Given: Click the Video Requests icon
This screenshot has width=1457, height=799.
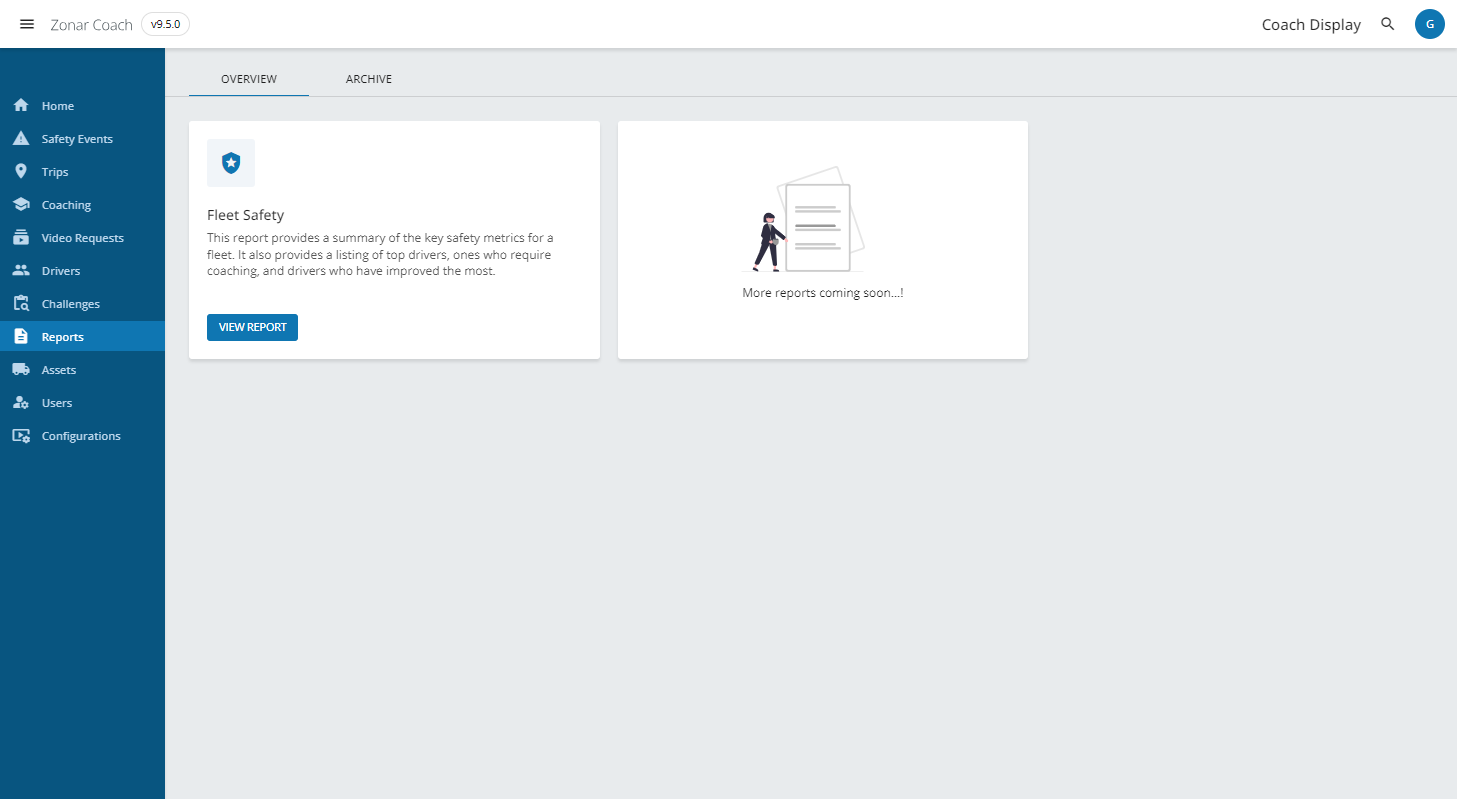Looking at the screenshot, I should 21,237.
